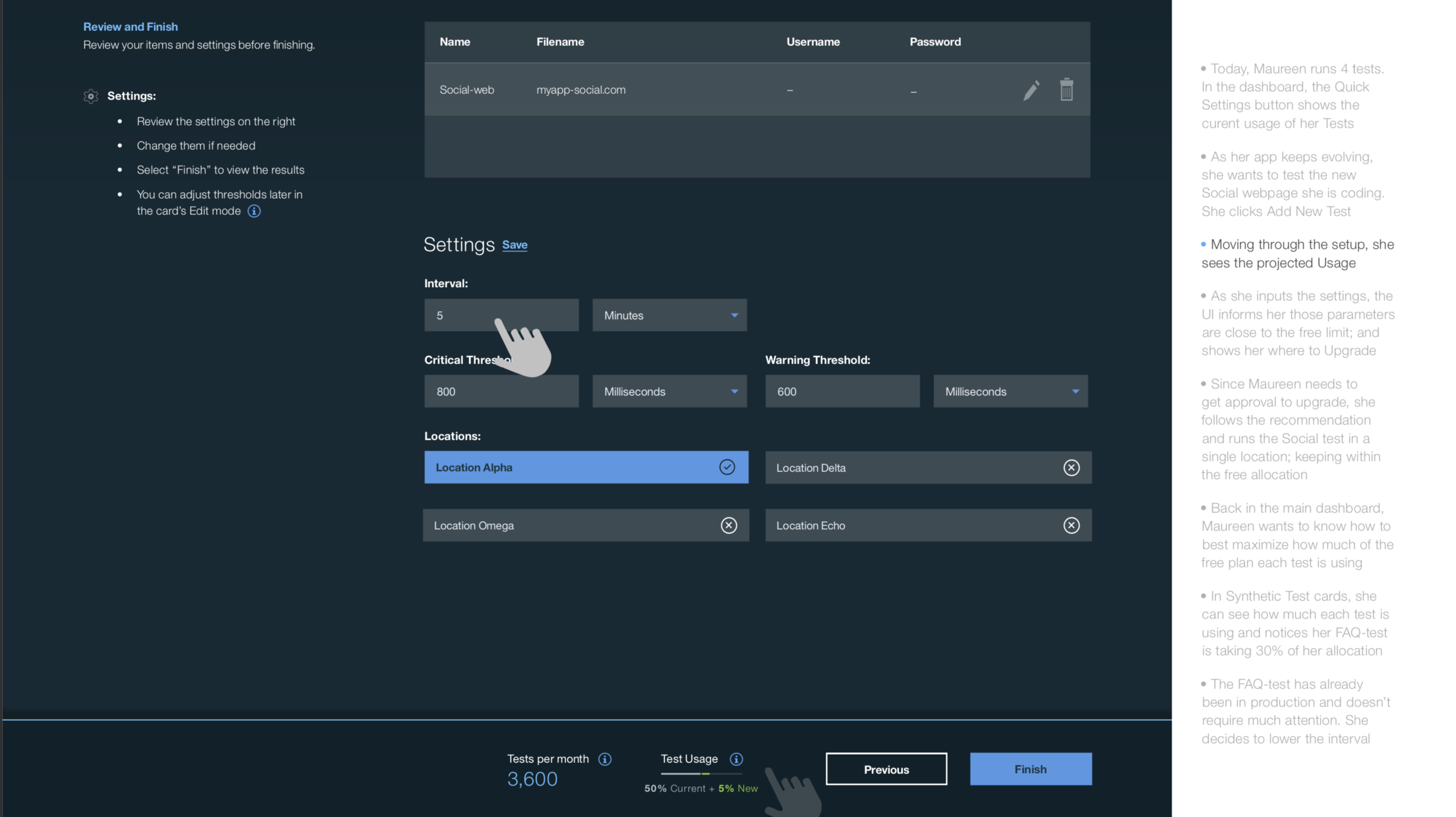The width and height of the screenshot is (1456, 817).
Task: Click the Test Usage progress bar
Action: [701, 774]
